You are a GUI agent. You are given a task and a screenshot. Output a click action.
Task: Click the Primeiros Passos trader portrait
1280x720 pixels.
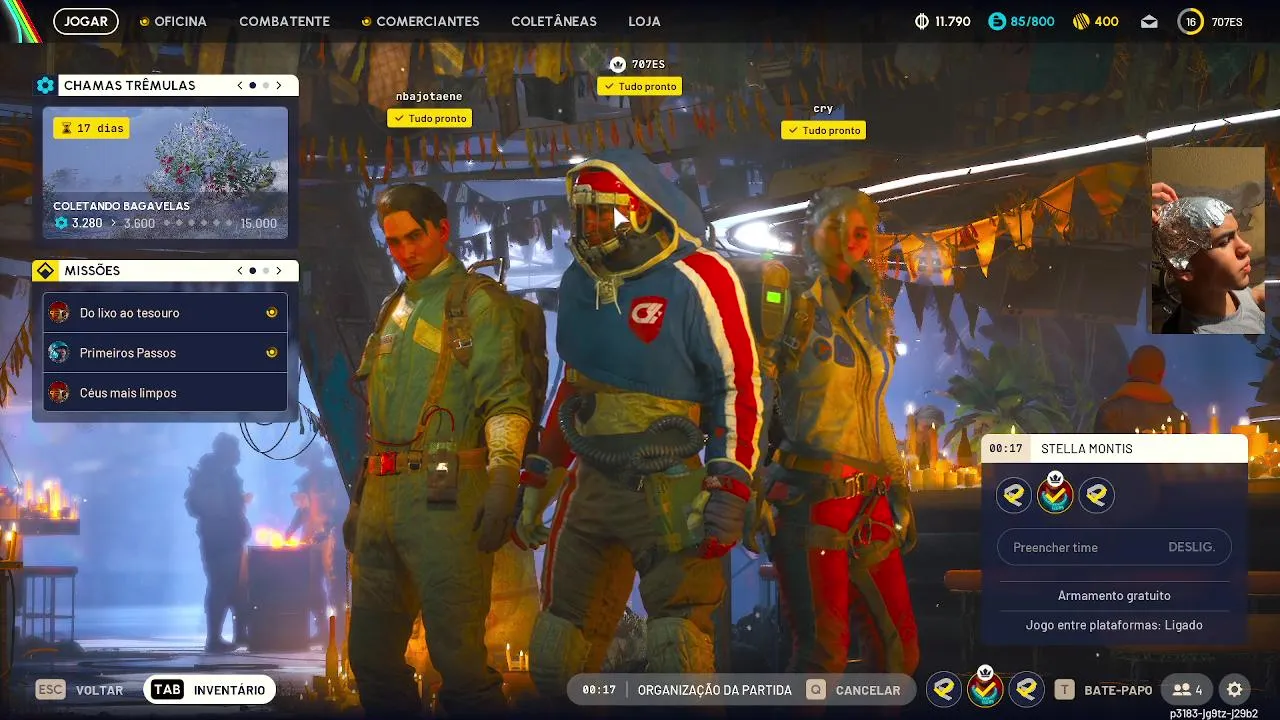[x=59, y=353]
